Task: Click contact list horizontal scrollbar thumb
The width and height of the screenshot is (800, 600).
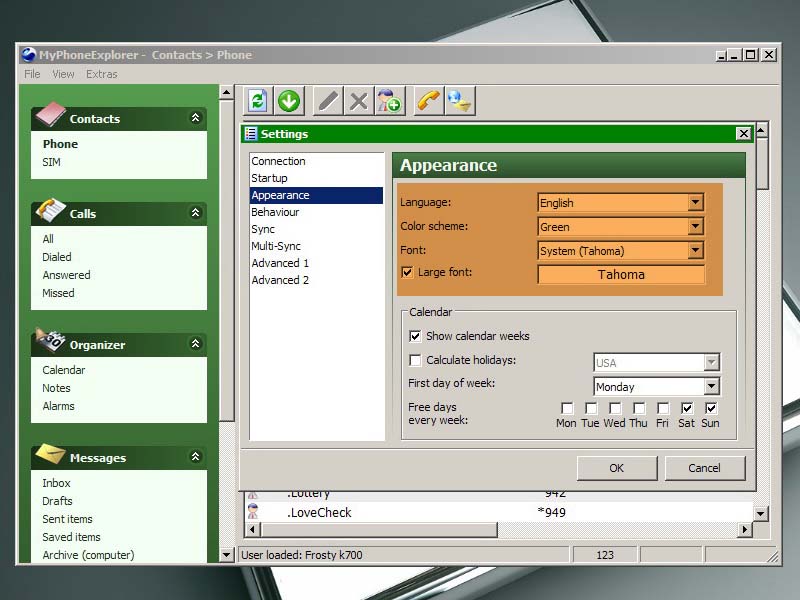Action: (379, 530)
